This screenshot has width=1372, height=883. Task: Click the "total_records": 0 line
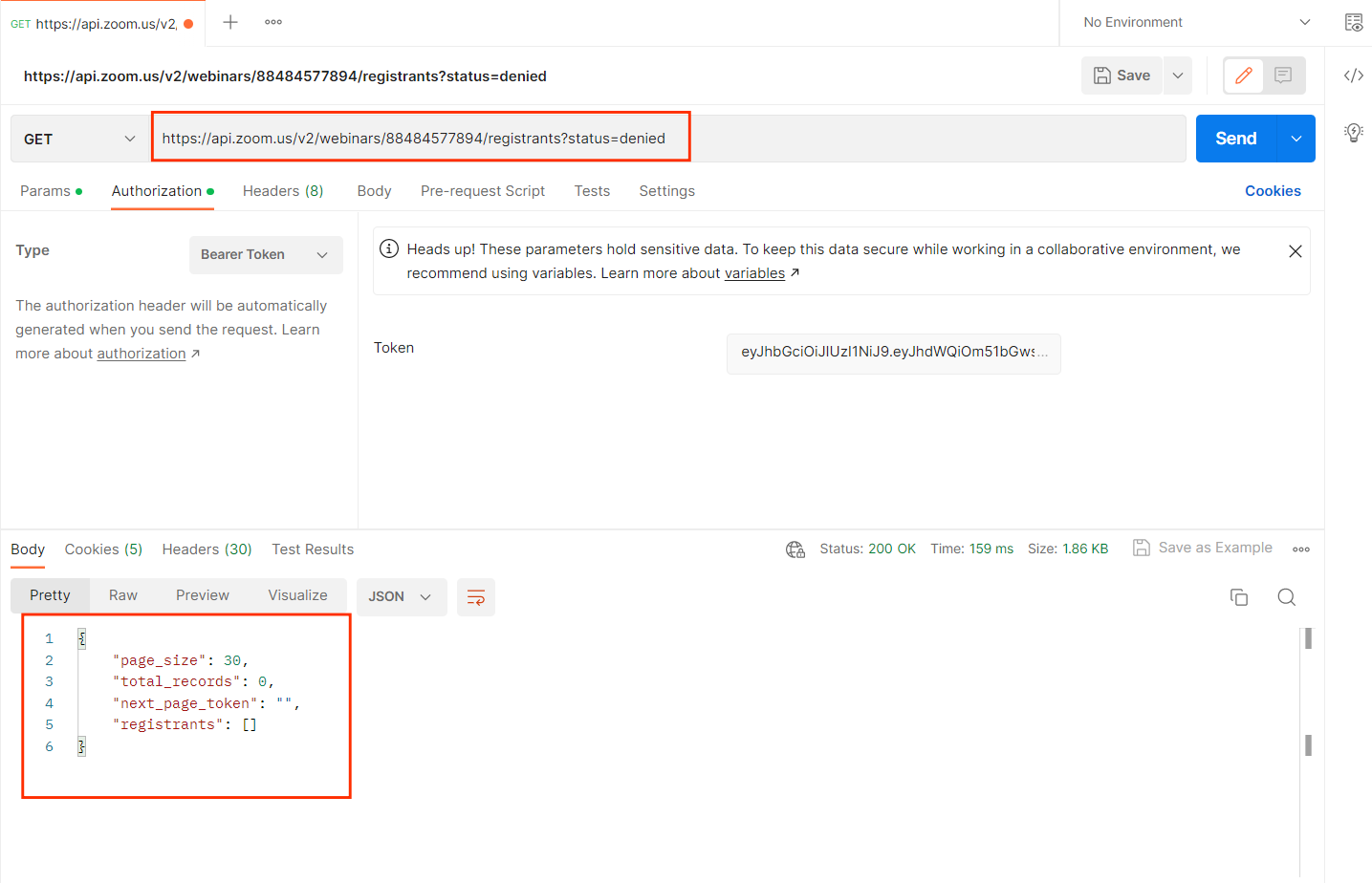(x=194, y=681)
